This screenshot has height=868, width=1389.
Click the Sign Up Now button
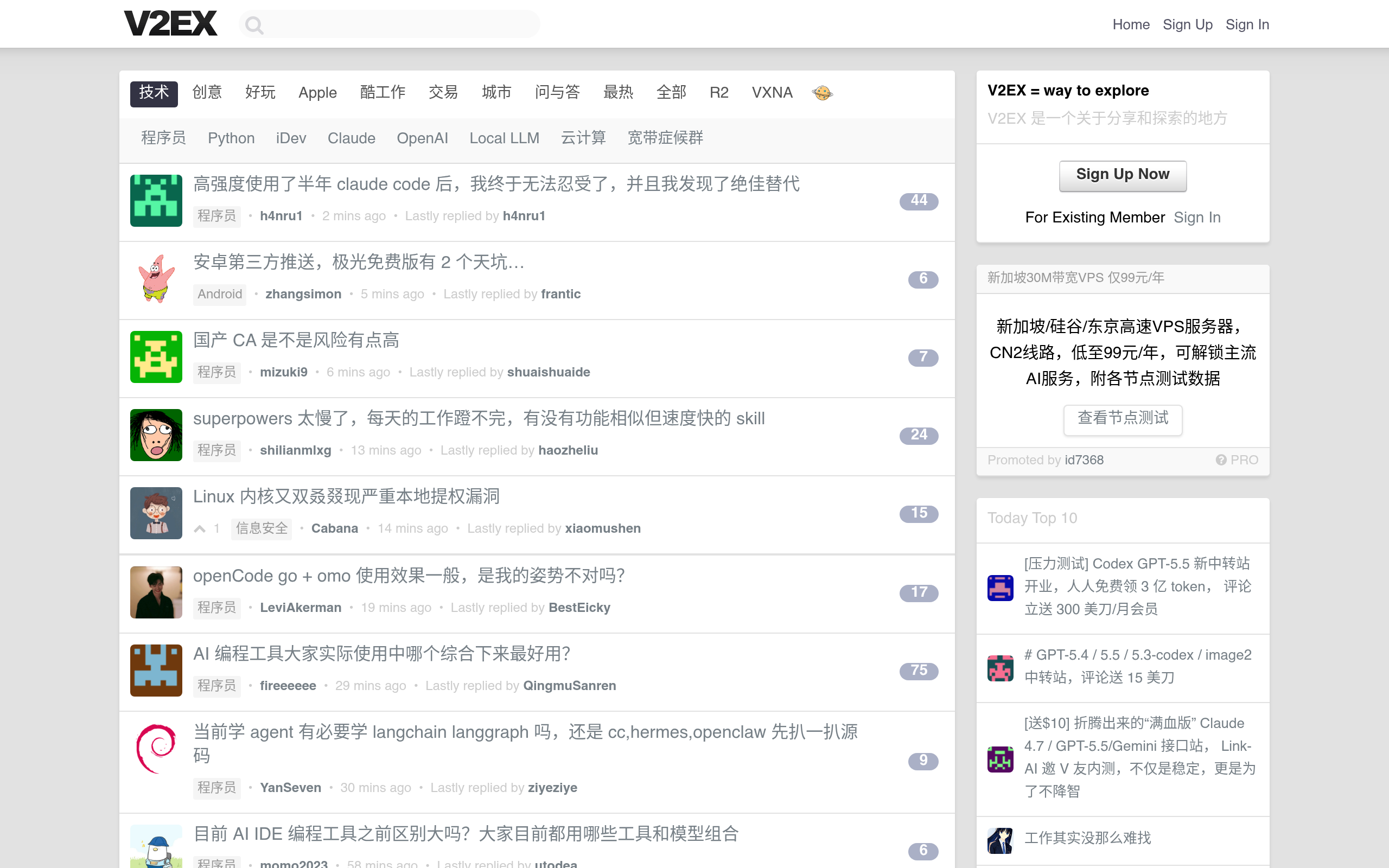[x=1123, y=175]
